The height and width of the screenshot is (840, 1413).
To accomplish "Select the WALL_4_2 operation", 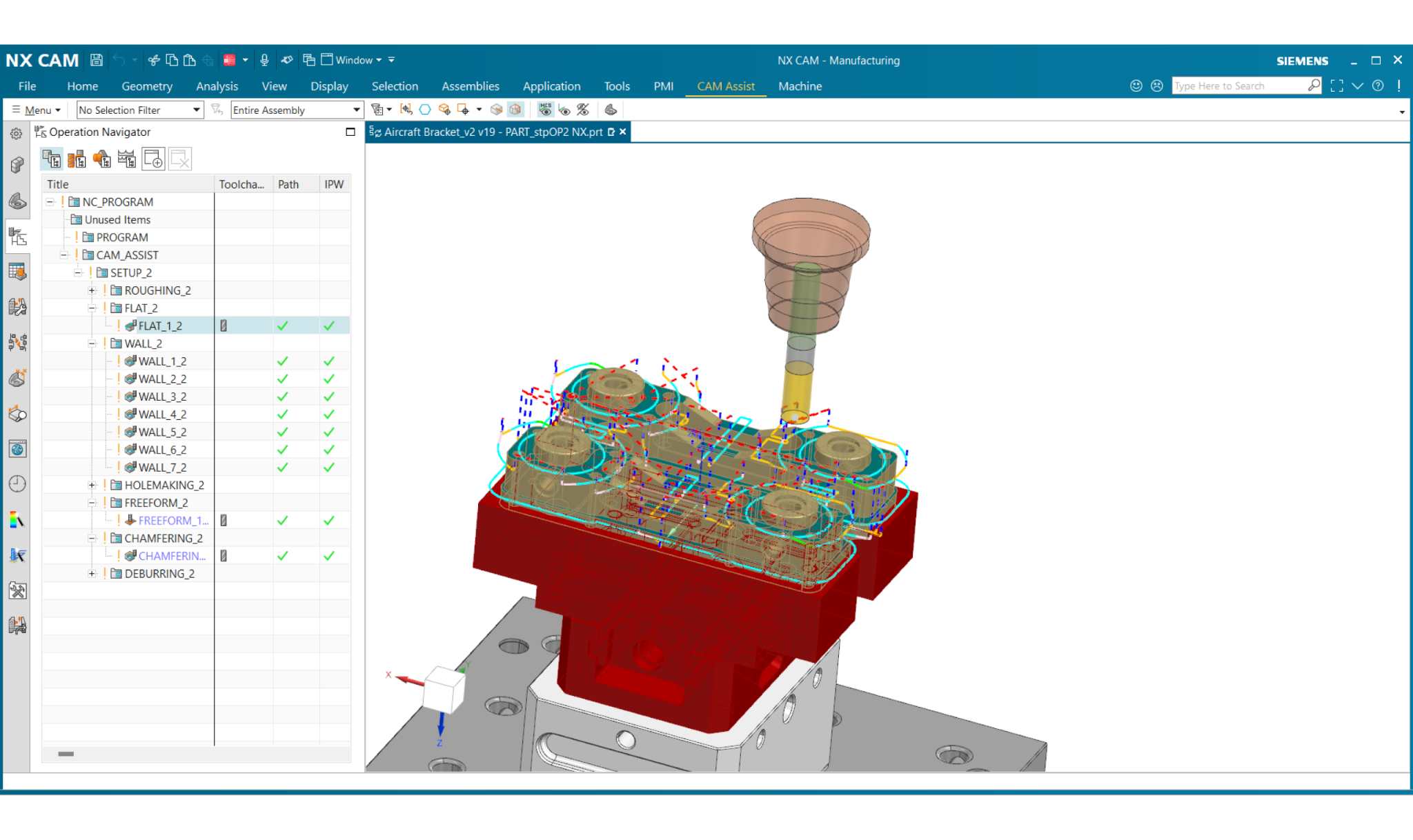I will (x=162, y=414).
